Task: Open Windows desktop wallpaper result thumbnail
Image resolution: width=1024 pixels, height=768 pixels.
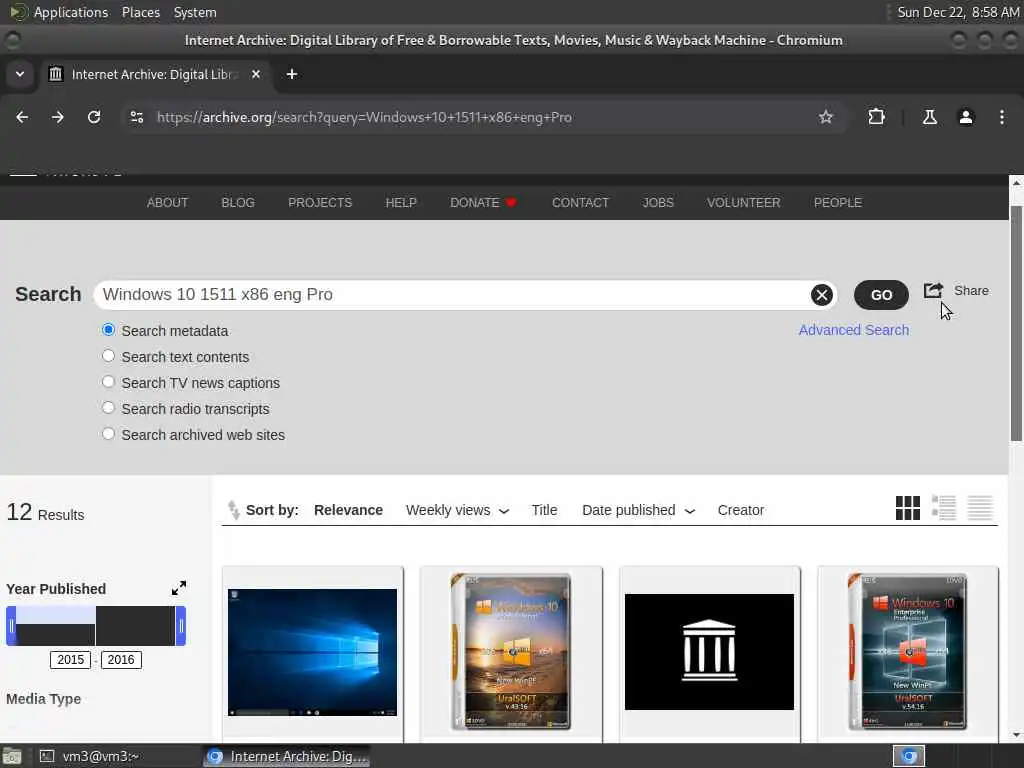Action: (x=312, y=652)
